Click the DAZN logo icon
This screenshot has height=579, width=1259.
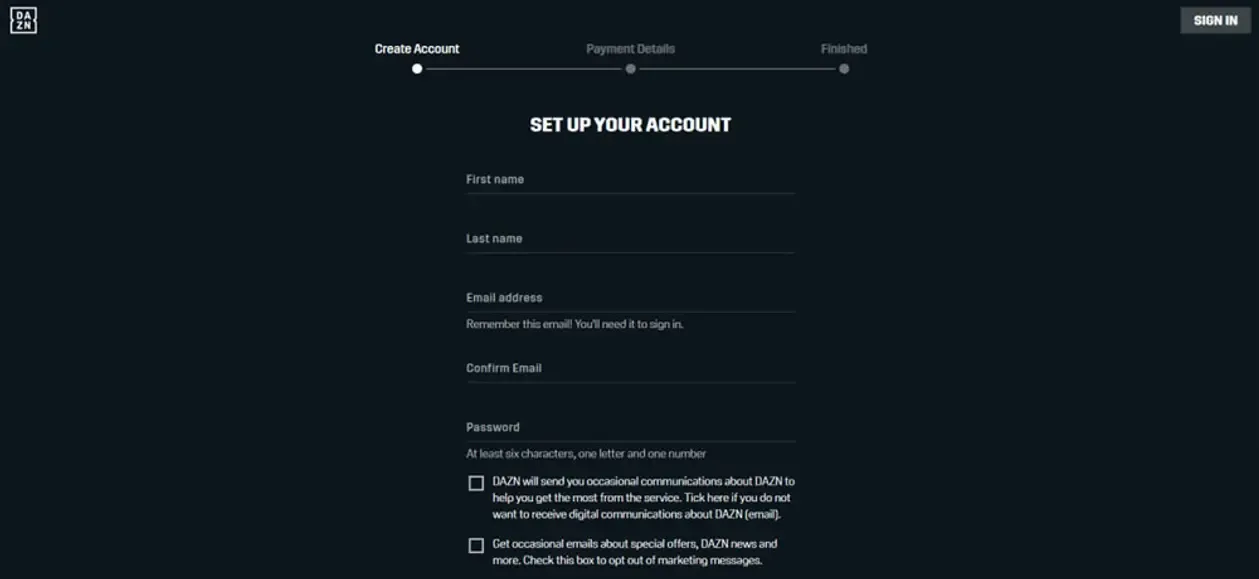coord(23,21)
